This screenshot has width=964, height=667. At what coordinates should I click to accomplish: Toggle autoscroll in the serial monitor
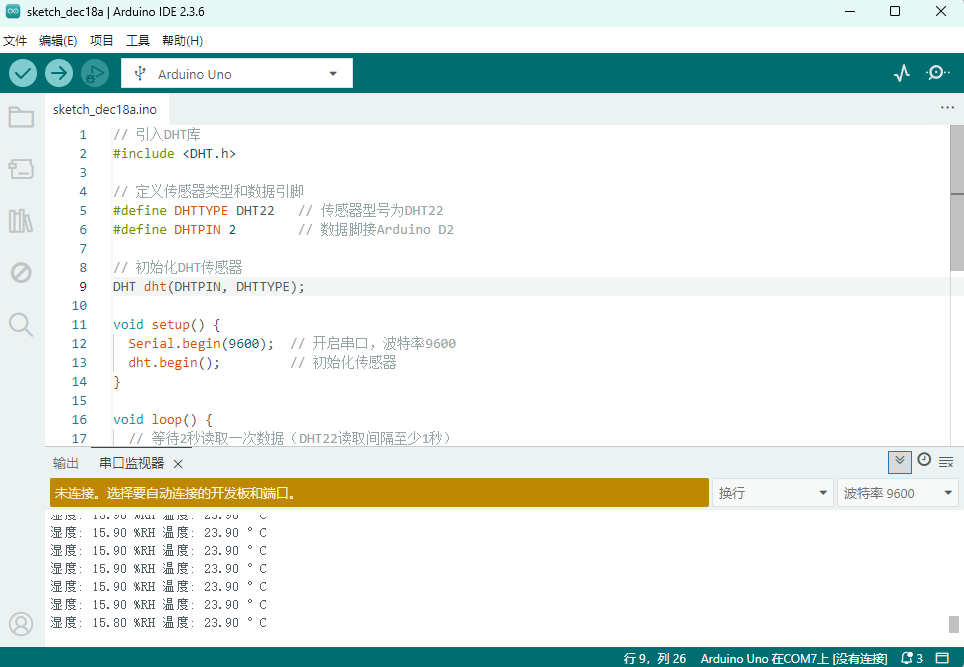click(x=899, y=462)
